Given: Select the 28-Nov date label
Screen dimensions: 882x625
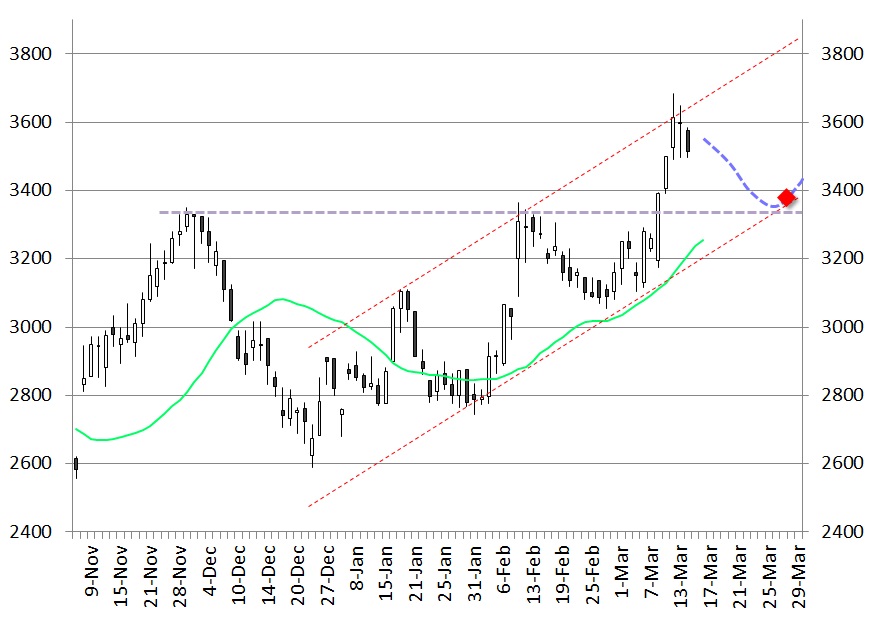Looking at the screenshot, I should [x=179, y=575].
